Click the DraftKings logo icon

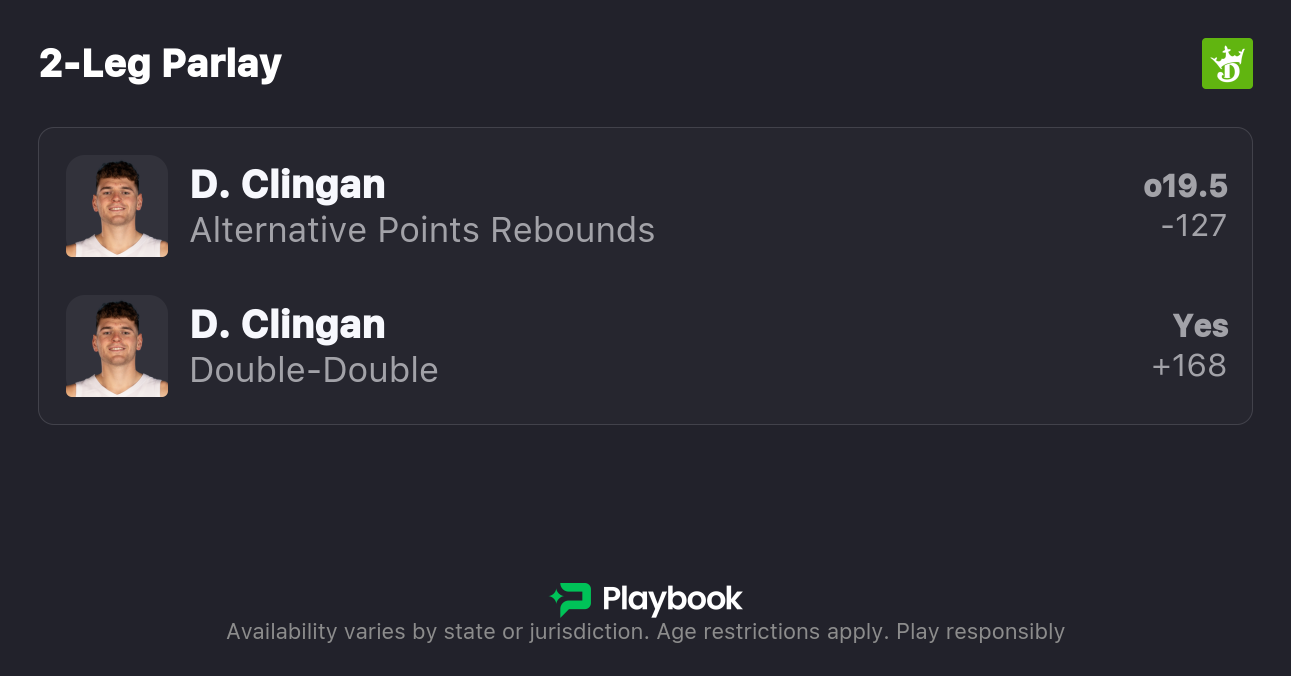click(x=1226, y=64)
